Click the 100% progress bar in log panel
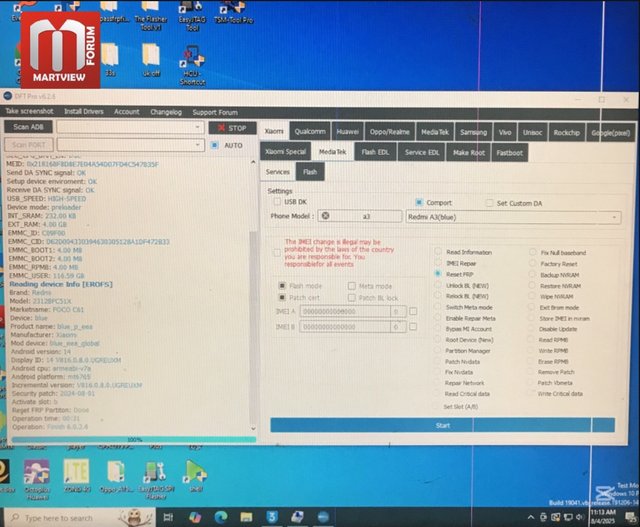 pos(134,440)
